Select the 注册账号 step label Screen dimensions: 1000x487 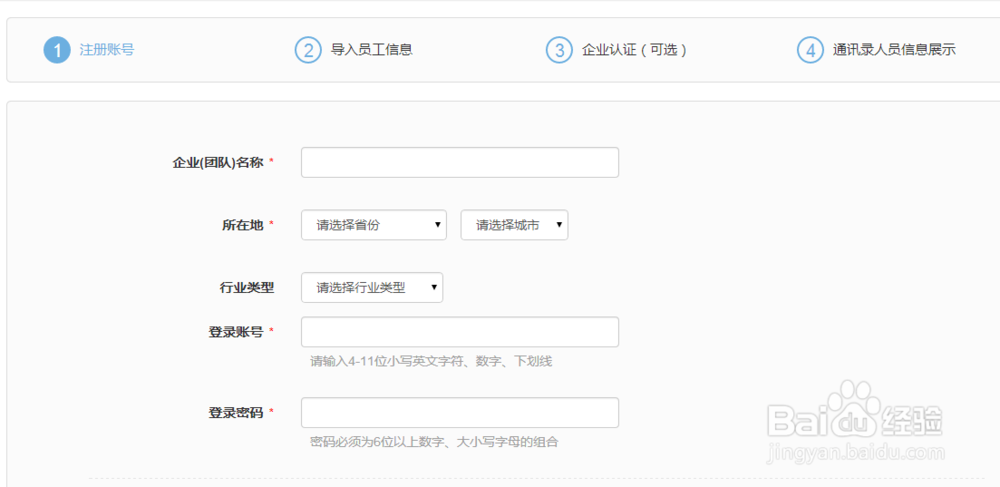click(107, 50)
